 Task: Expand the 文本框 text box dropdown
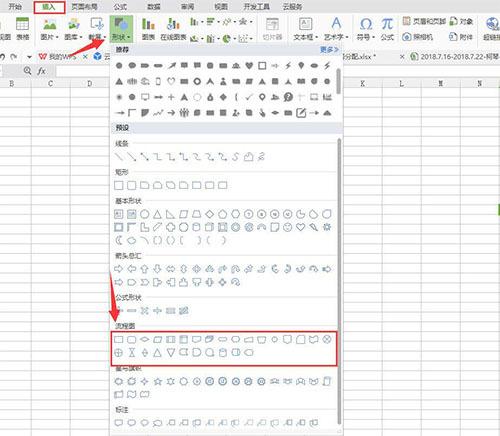pyautogui.click(x=305, y=29)
